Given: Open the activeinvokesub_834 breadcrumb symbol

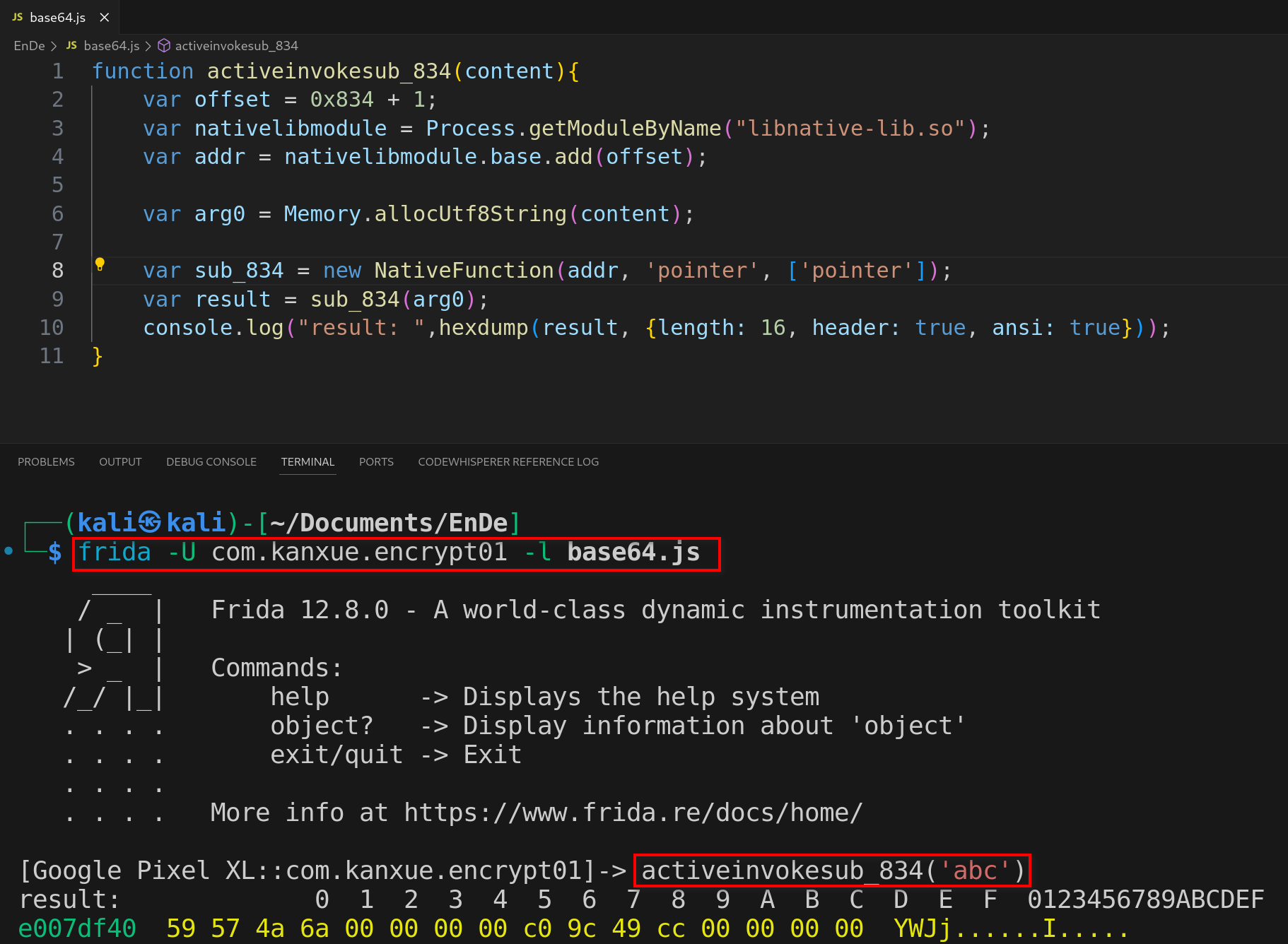Looking at the screenshot, I should (236, 46).
